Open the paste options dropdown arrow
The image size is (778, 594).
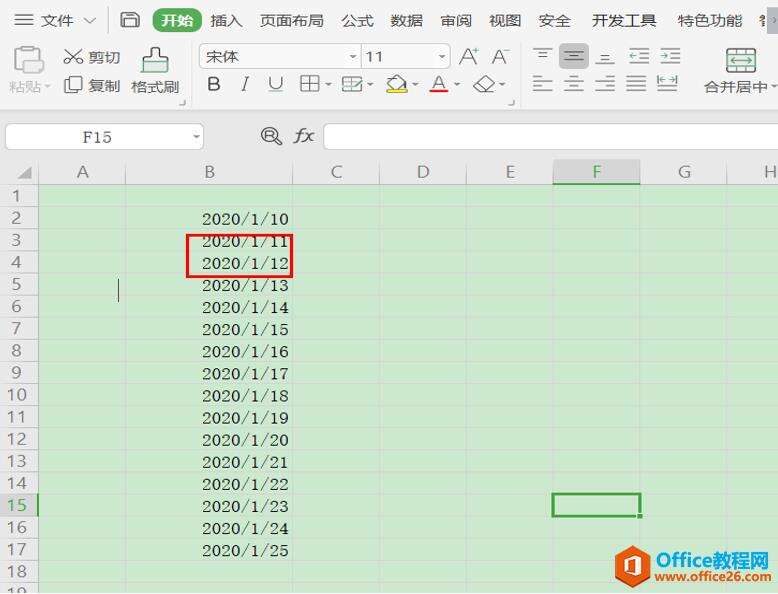pos(48,86)
